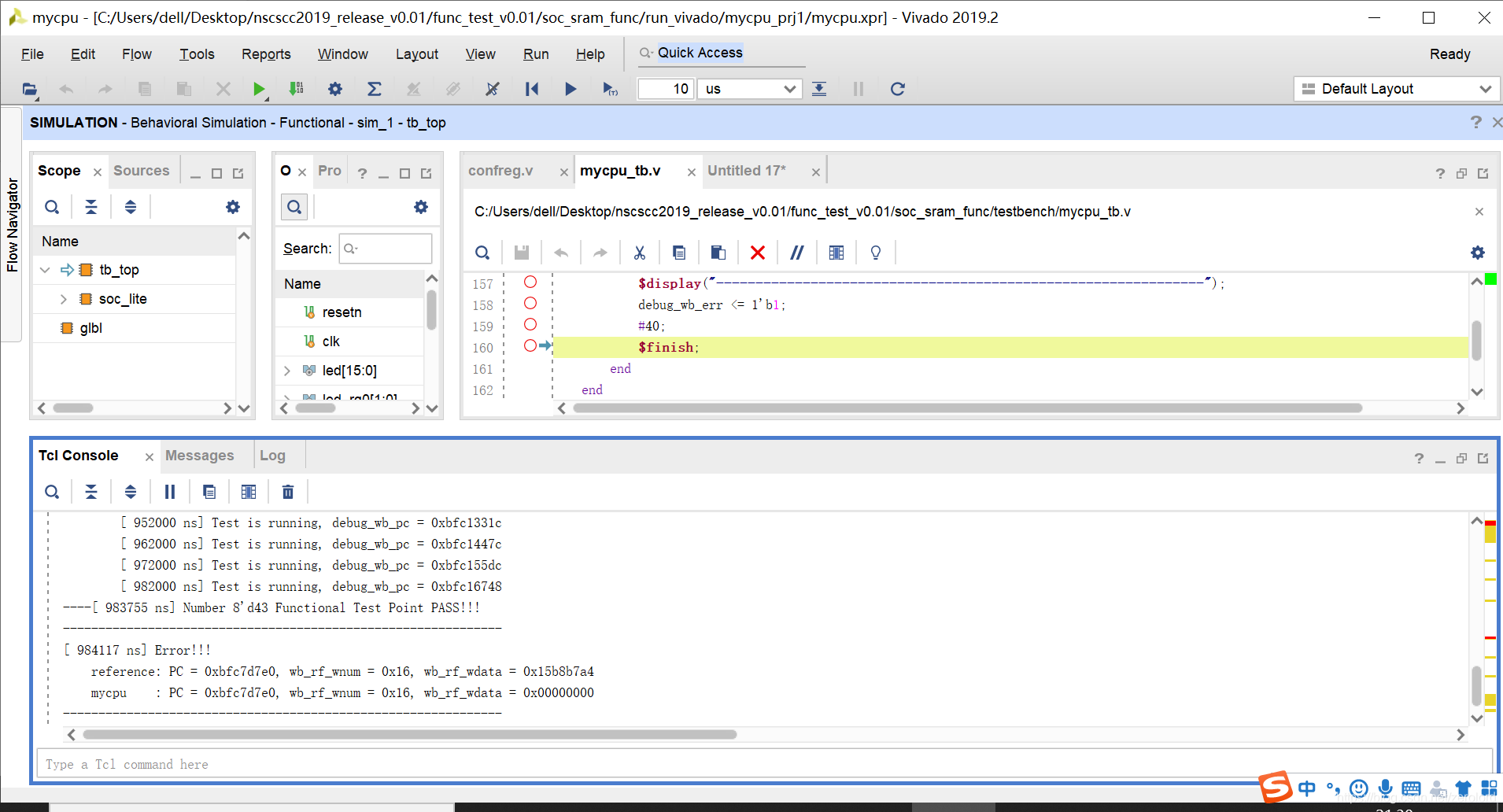Click the Tcl command input field
The image size is (1503, 812).
[764, 764]
